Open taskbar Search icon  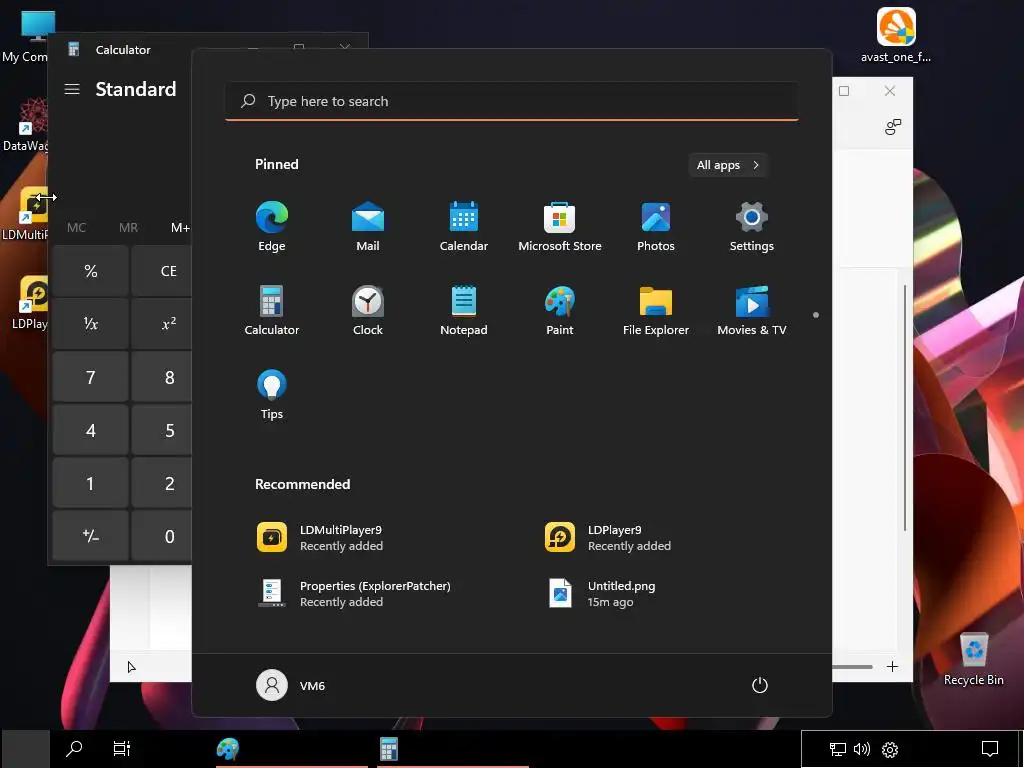pos(74,748)
